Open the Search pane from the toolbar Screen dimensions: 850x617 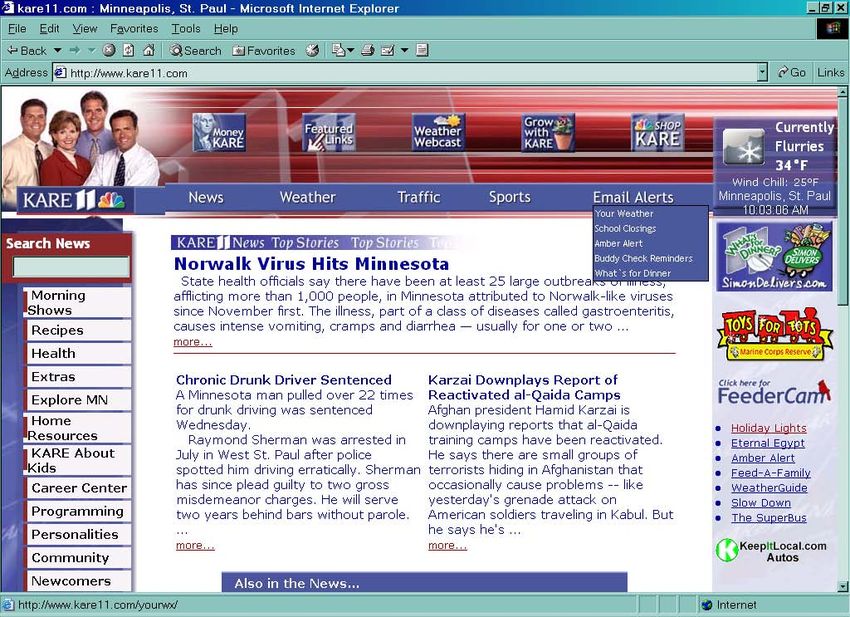tap(196, 50)
